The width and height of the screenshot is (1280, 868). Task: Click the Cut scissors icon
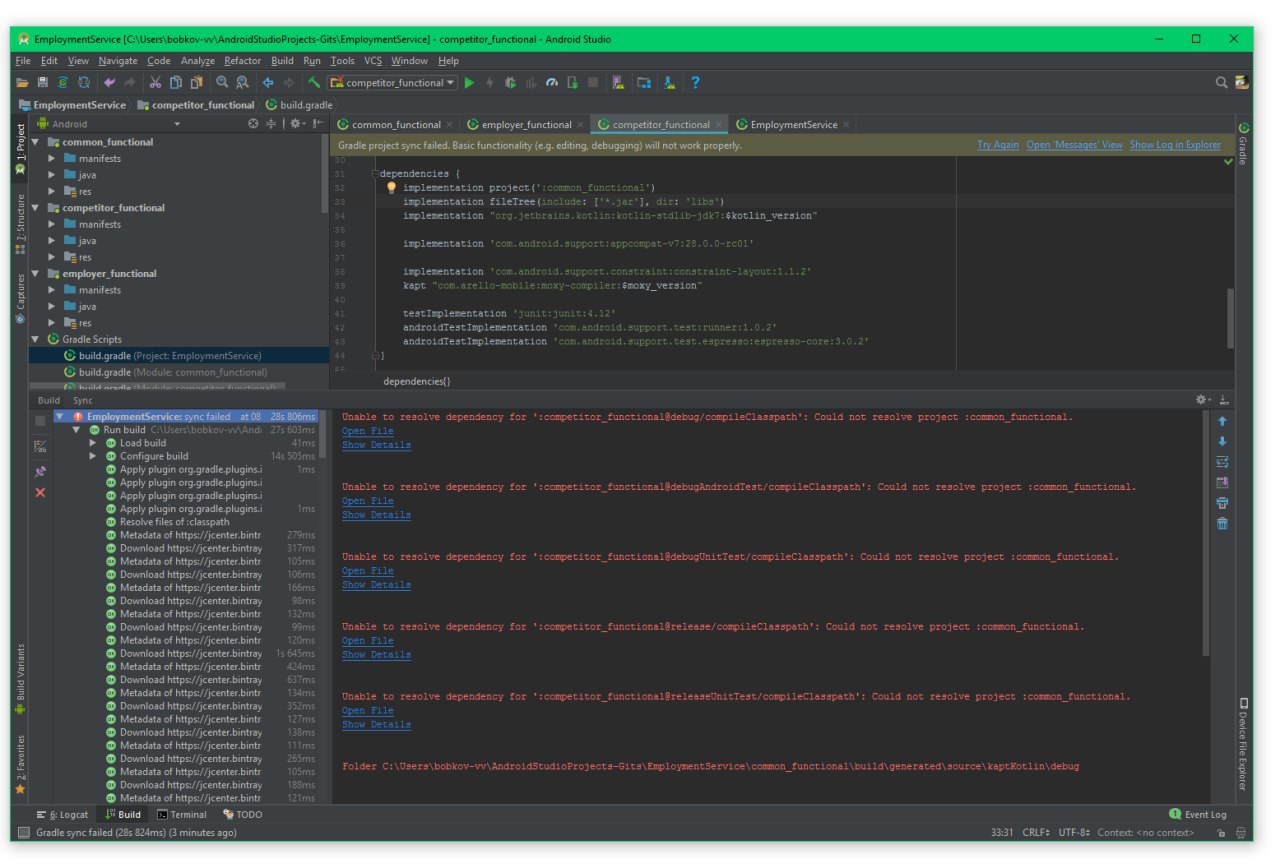tap(155, 83)
